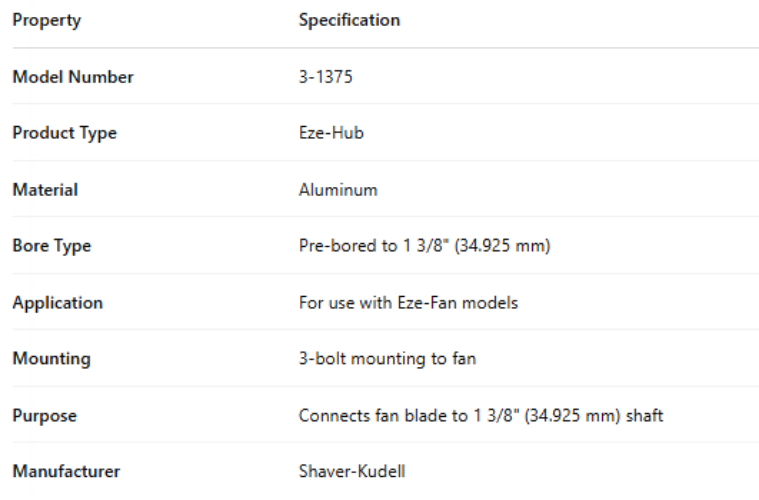Click the Property column header
The width and height of the screenshot is (759, 500).
pyautogui.click(x=47, y=20)
